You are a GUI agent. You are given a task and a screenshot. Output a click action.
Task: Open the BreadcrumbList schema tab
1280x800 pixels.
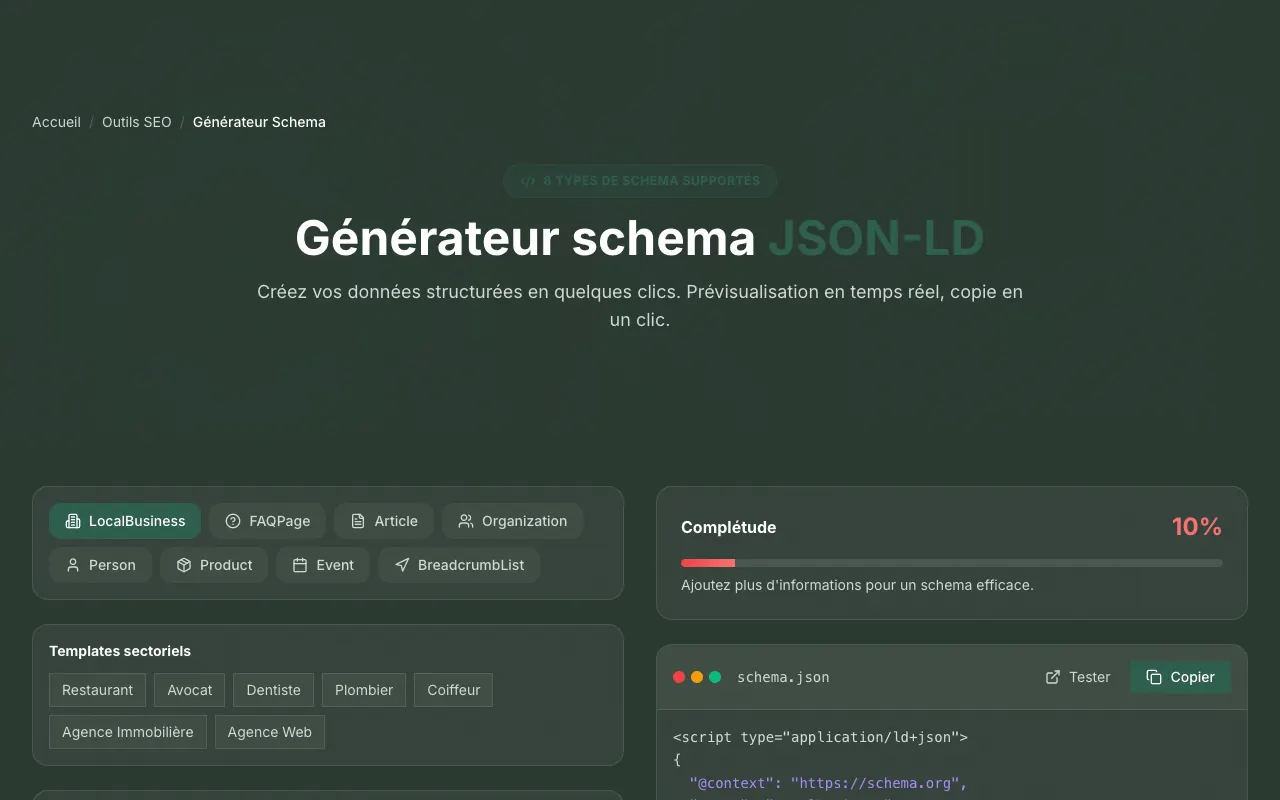click(459, 565)
